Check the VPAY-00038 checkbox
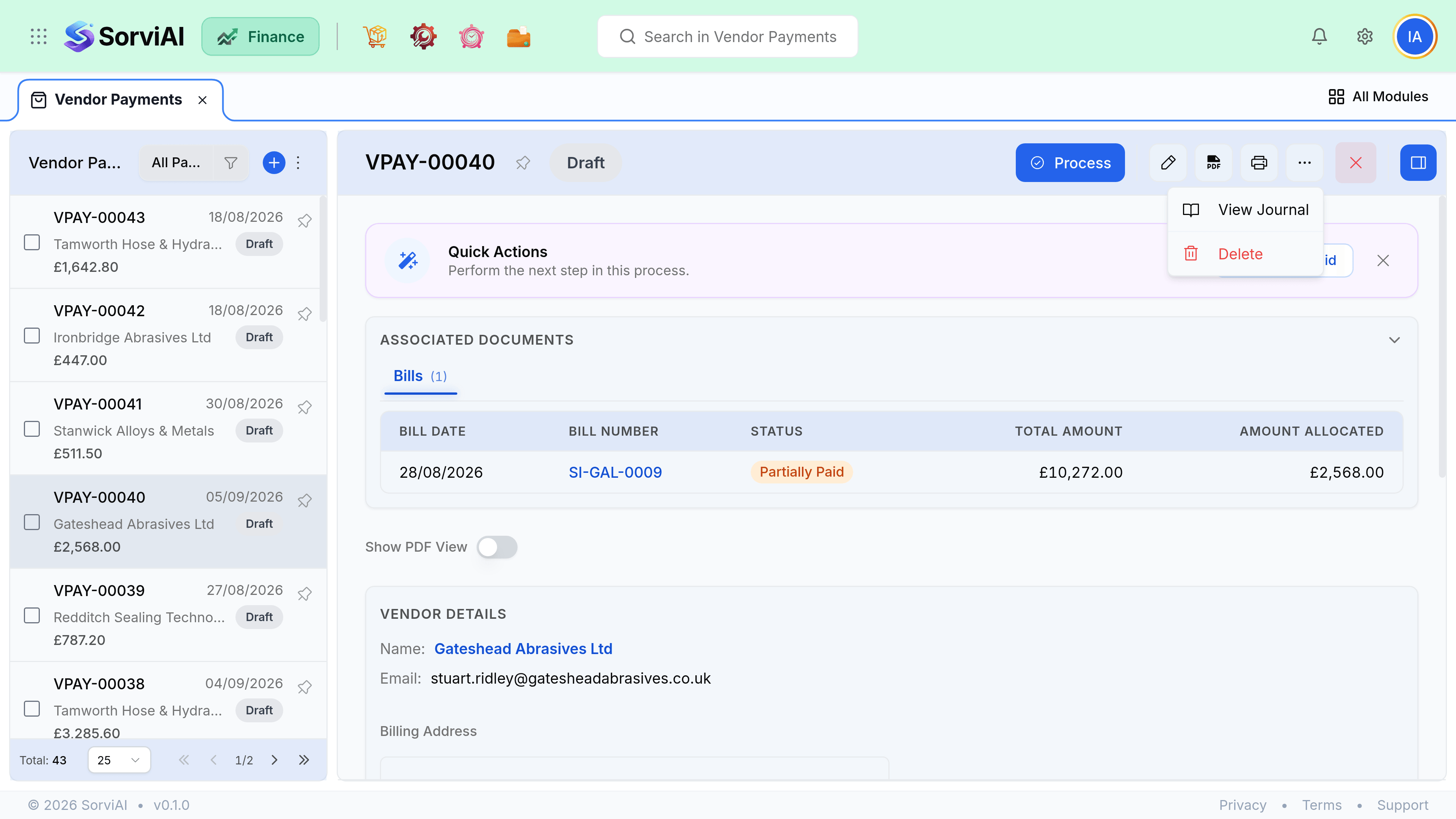Image resolution: width=1456 pixels, height=819 pixels. (32, 709)
